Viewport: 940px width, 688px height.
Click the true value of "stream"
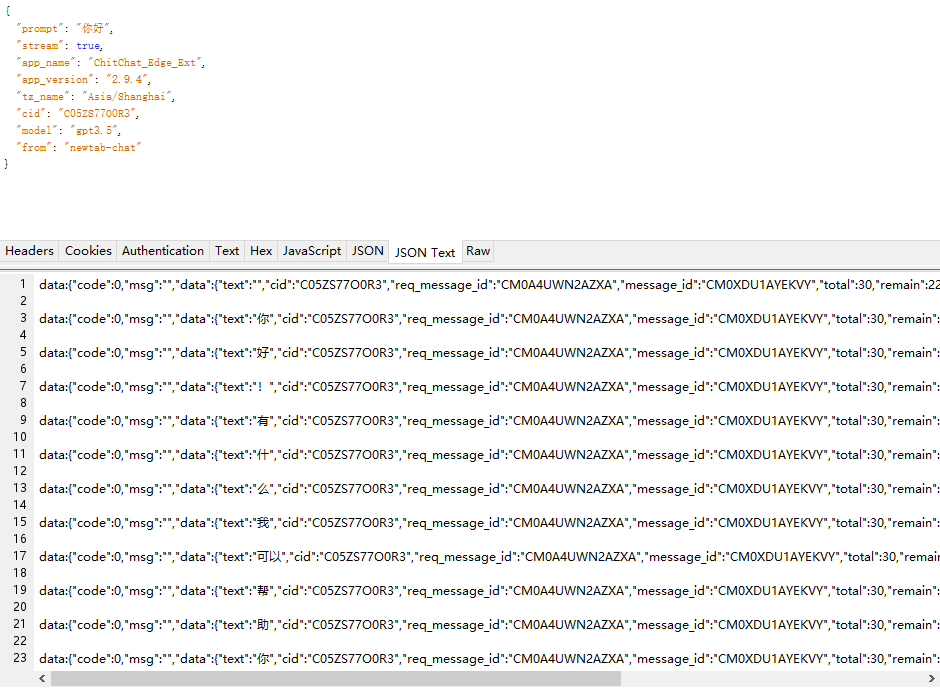click(88, 46)
